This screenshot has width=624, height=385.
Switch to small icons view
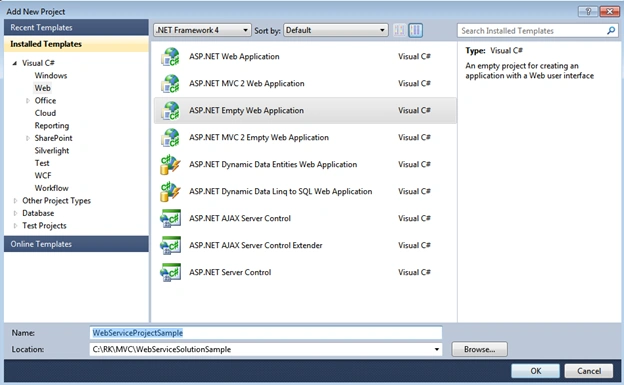tap(399, 30)
